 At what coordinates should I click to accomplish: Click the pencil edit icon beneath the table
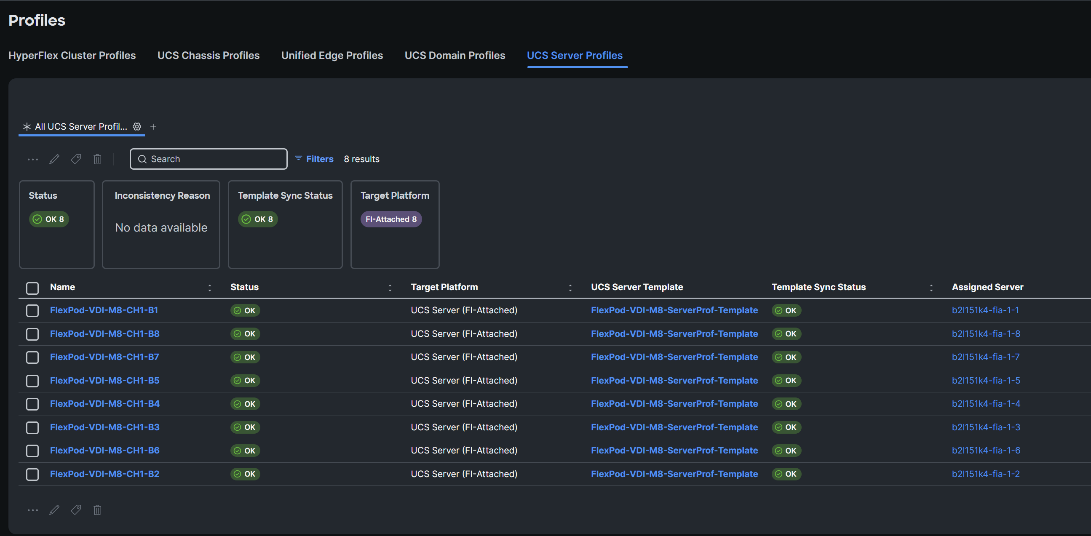point(54,510)
